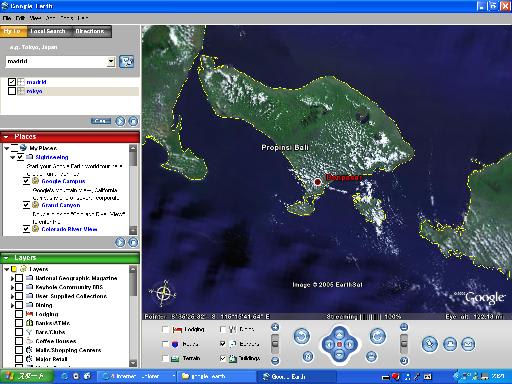
Task: Disable the Borders checkbox
Action: click(x=223, y=344)
